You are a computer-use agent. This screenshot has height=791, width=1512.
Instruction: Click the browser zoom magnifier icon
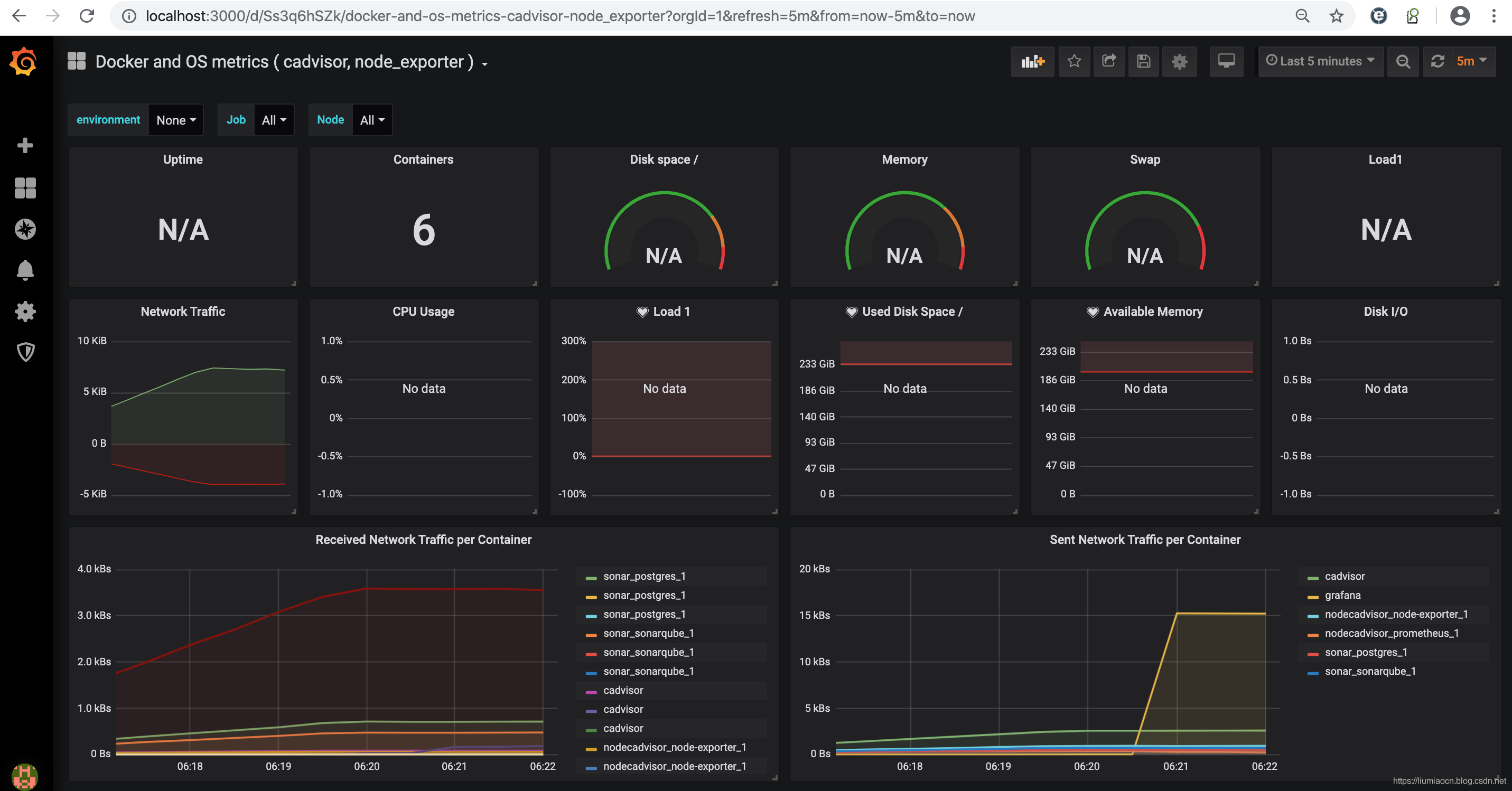coord(1302,16)
